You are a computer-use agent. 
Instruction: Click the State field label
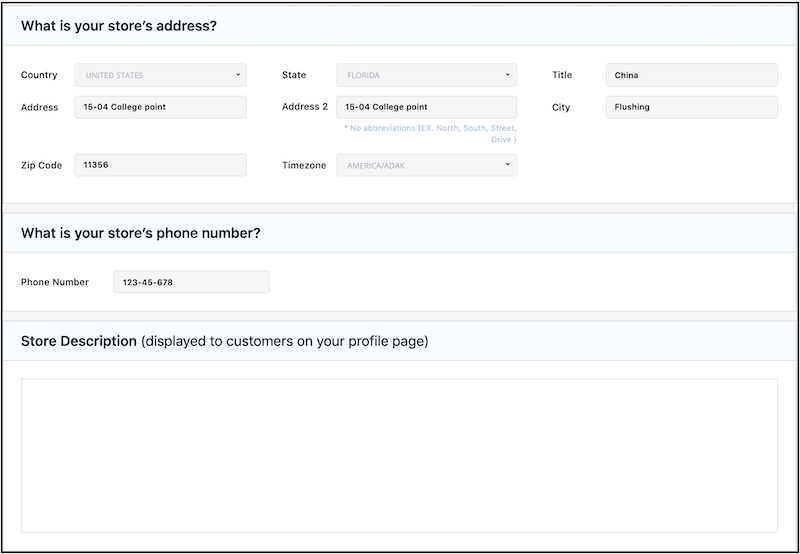point(294,75)
